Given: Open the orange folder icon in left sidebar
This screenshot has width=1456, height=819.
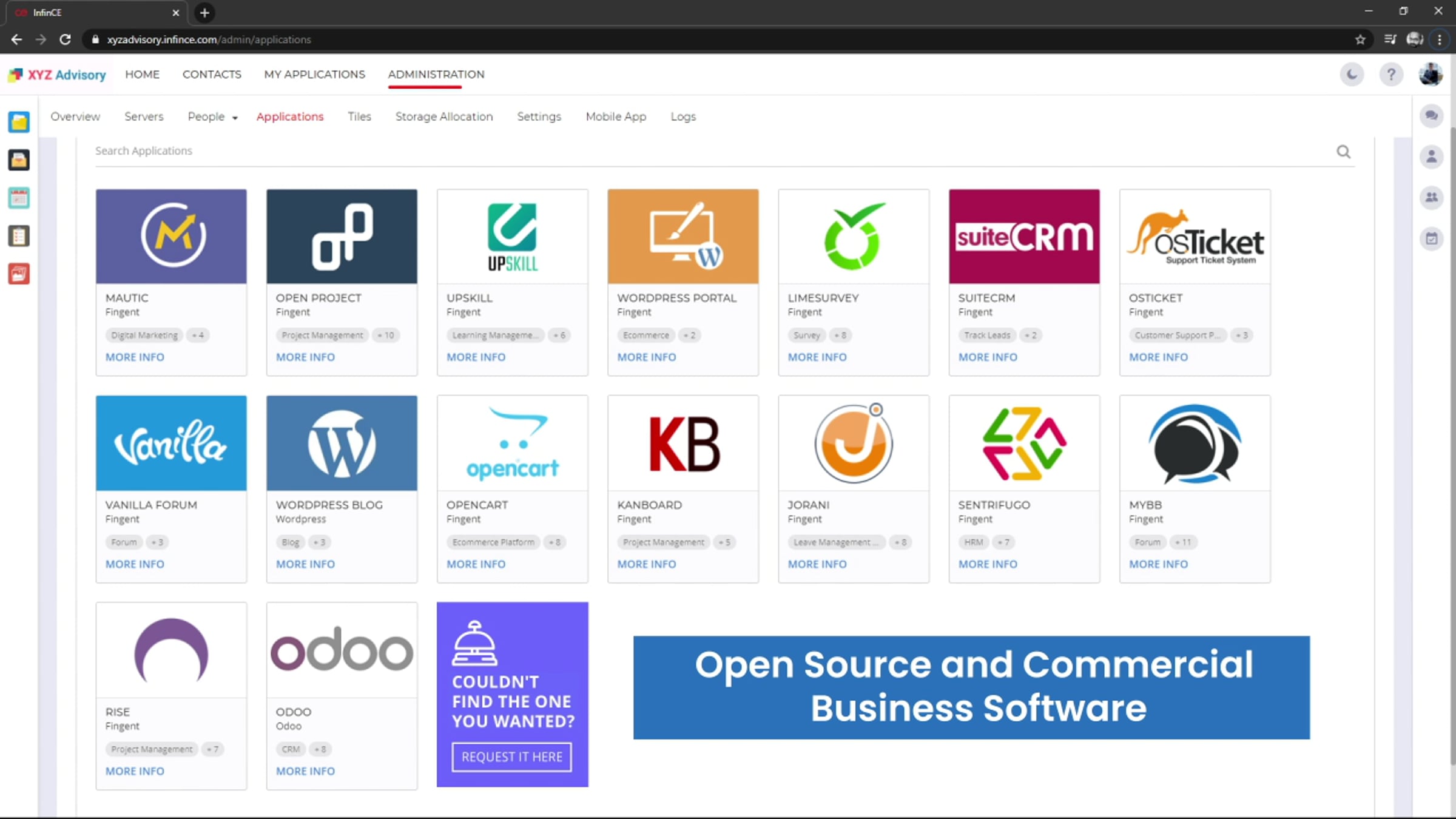Looking at the screenshot, I should point(19,160).
